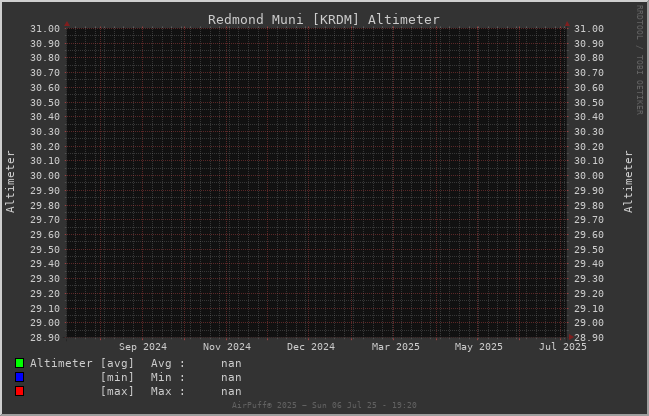
Task: Click the 'Jul 2025' x-axis label
Action: (x=562, y=346)
